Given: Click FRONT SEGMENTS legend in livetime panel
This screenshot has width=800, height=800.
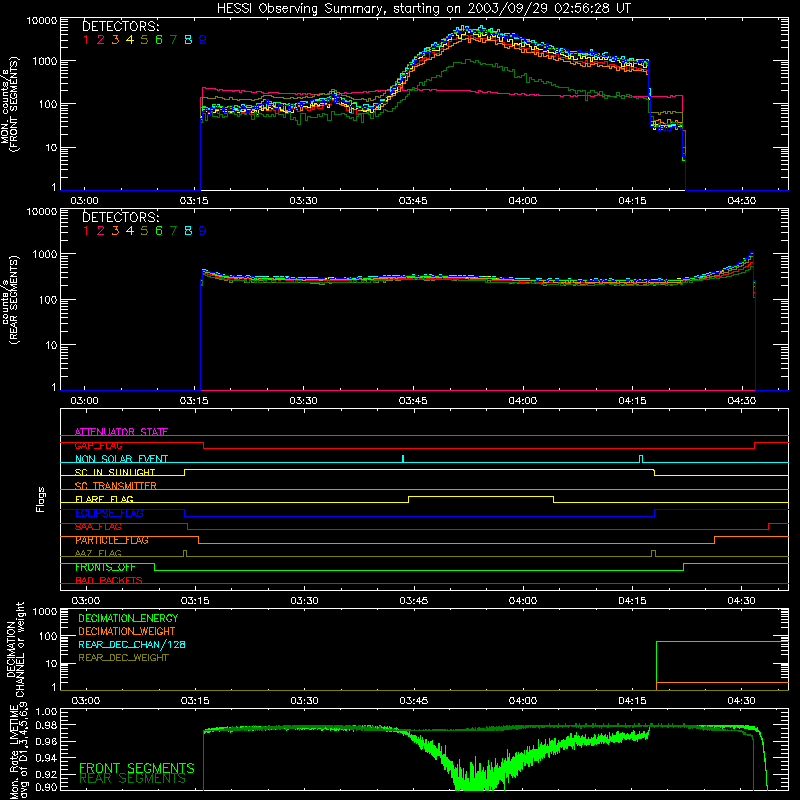Looking at the screenshot, I should coord(137,768).
